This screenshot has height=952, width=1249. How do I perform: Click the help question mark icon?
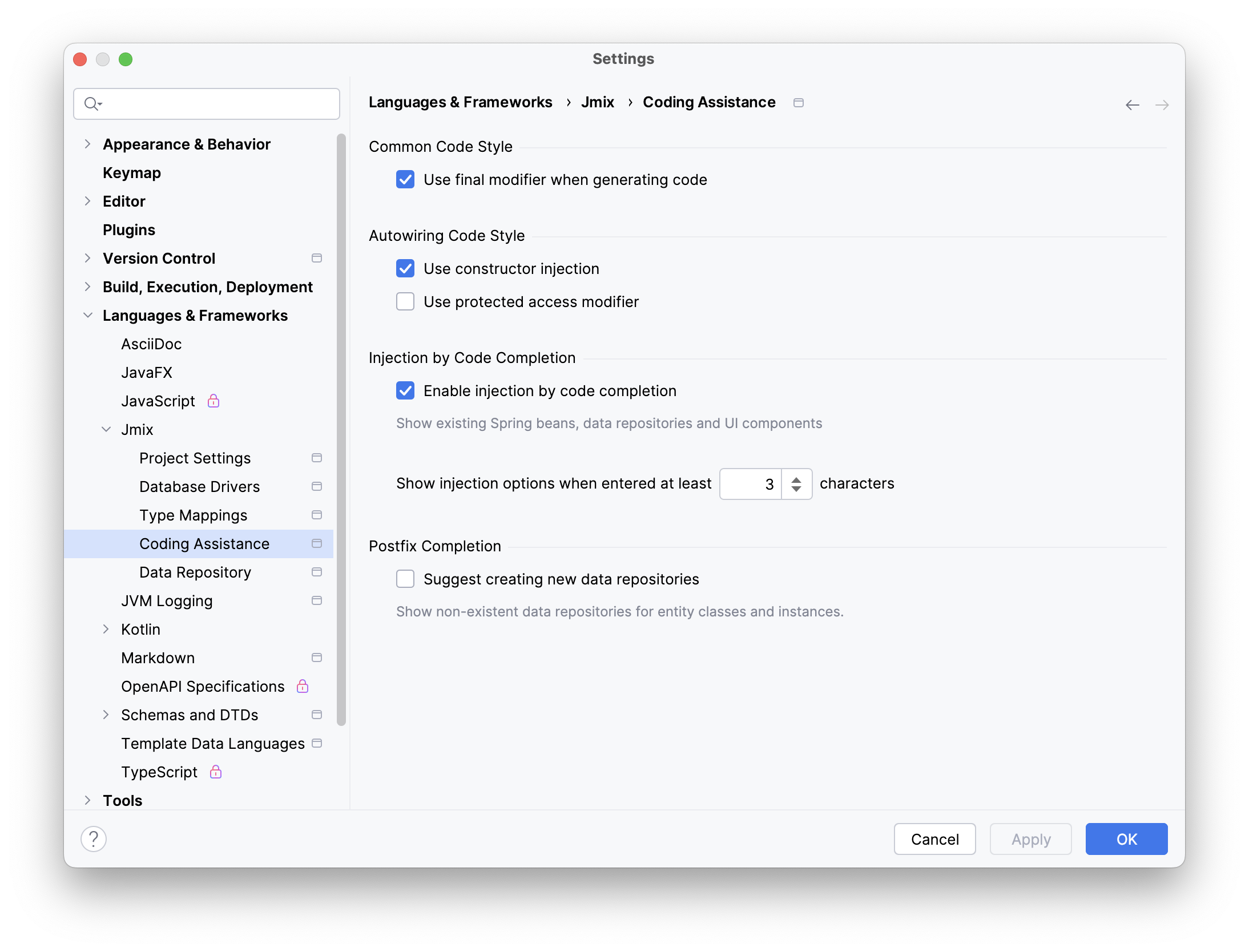point(94,839)
